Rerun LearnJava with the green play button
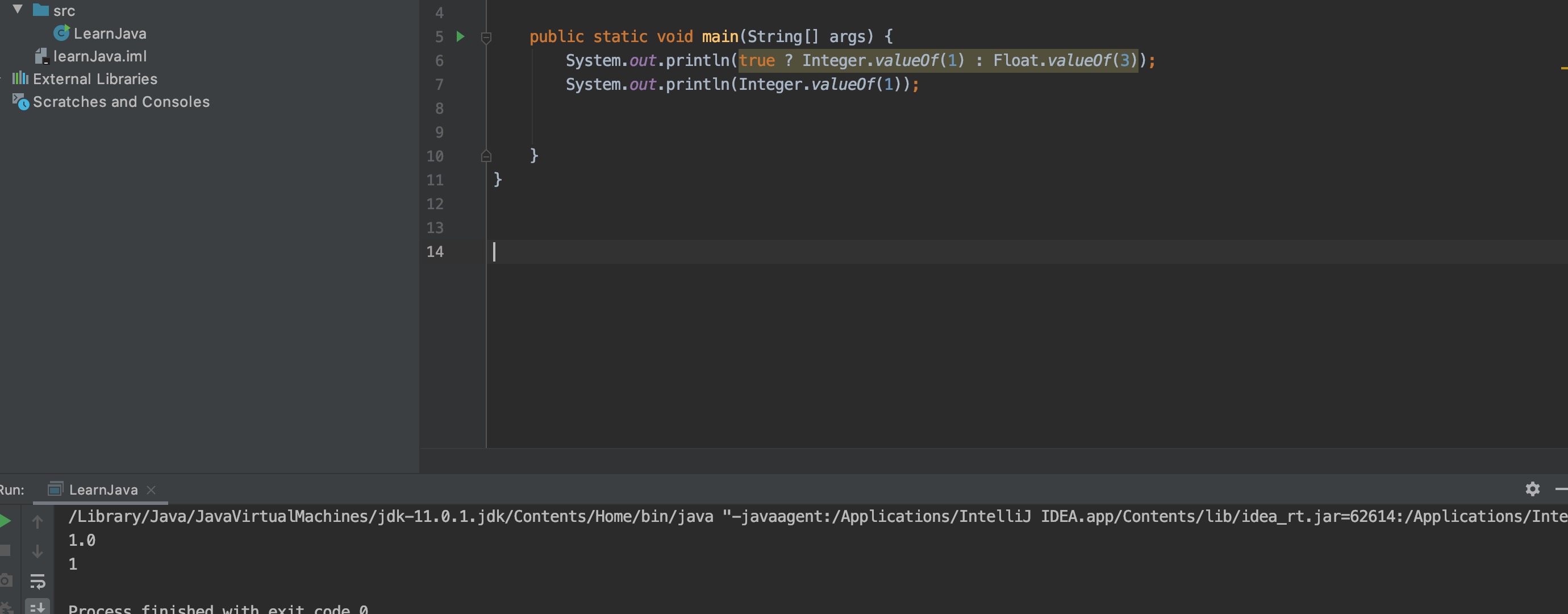Screen dimensions: 1568x614 (5, 521)
